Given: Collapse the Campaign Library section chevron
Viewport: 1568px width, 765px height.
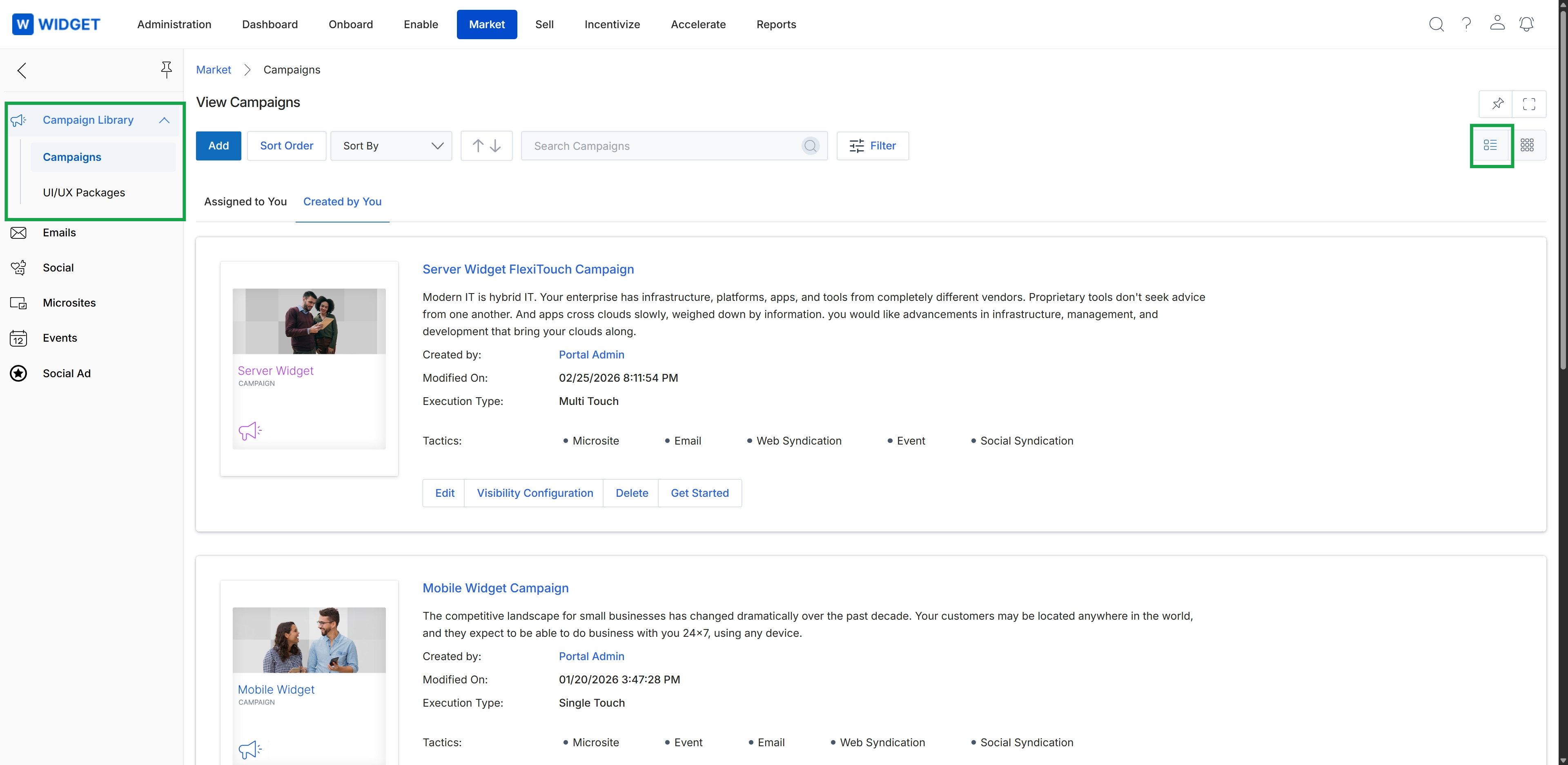Looking at the screenshot, I should pos(164,120).
